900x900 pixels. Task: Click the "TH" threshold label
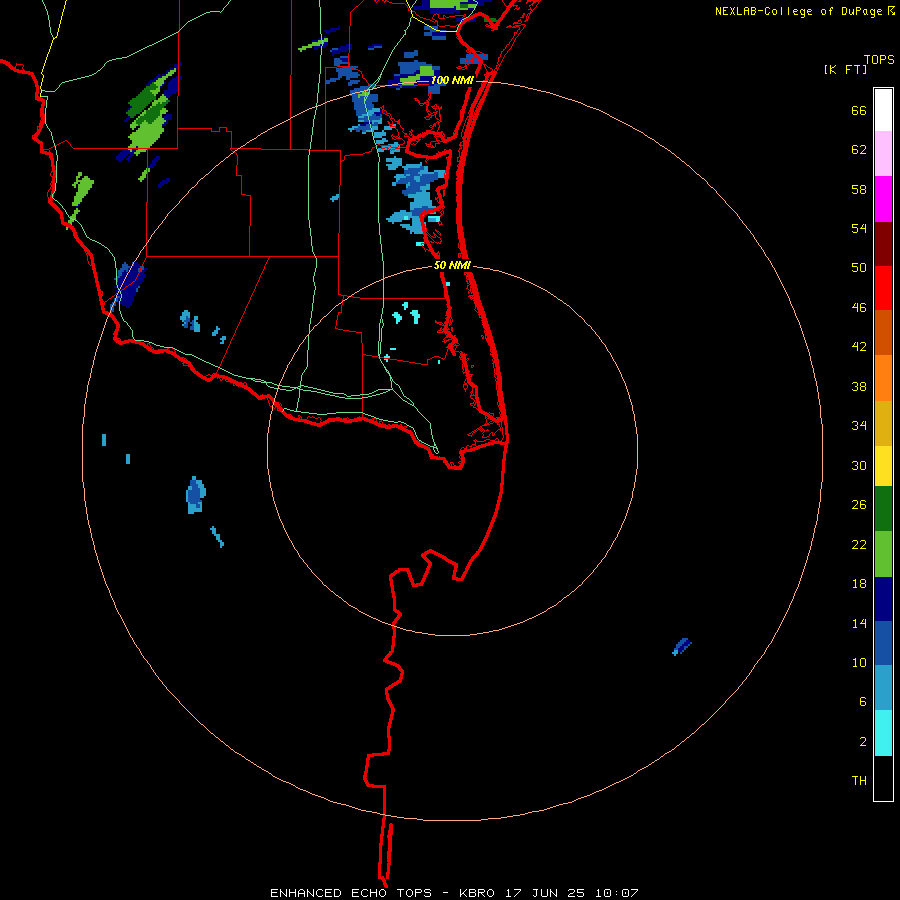click(859, 781)
